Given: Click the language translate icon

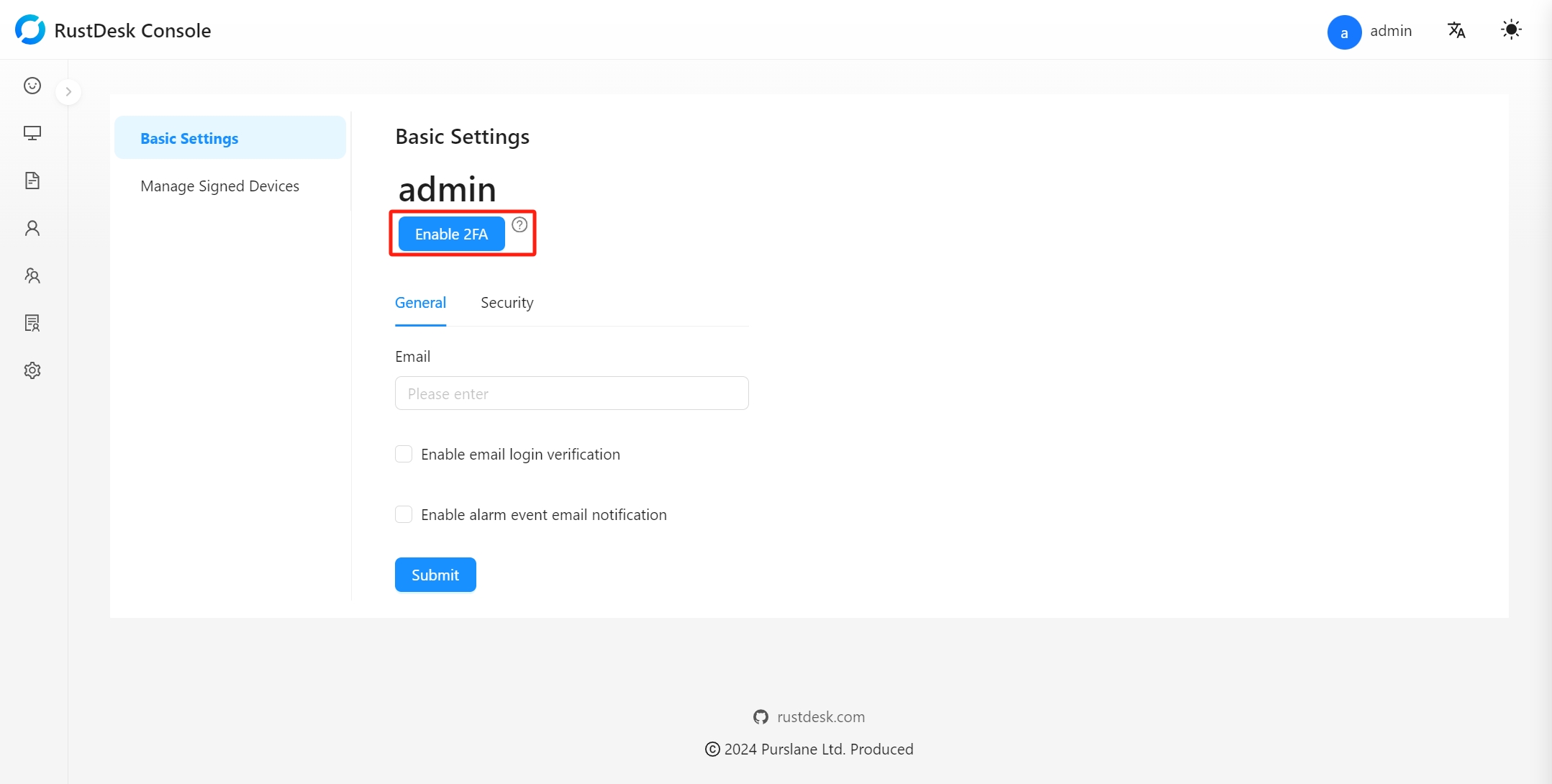Looking at the screenshot, I should tap(1456, 30).
